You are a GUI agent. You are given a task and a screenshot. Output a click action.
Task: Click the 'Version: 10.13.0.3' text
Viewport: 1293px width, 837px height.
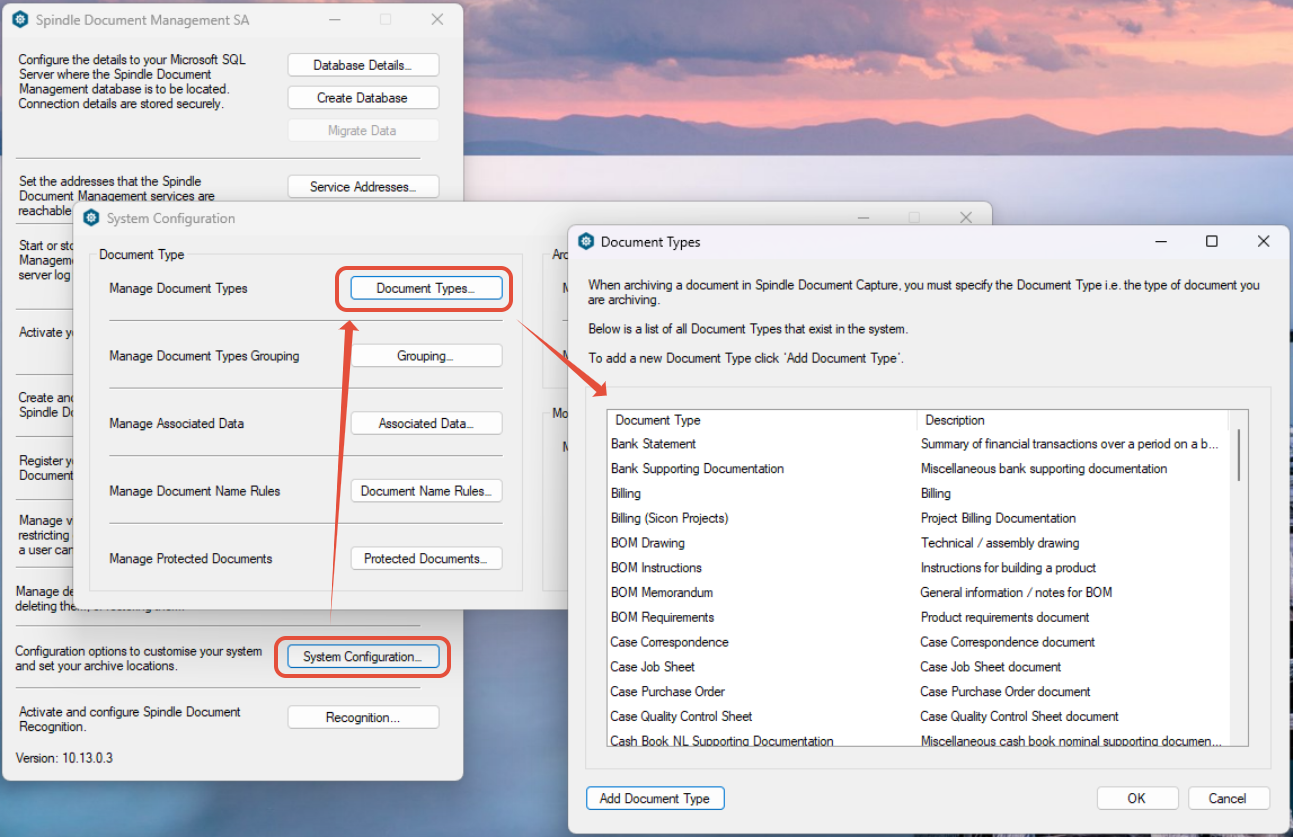tap(64, 758)
